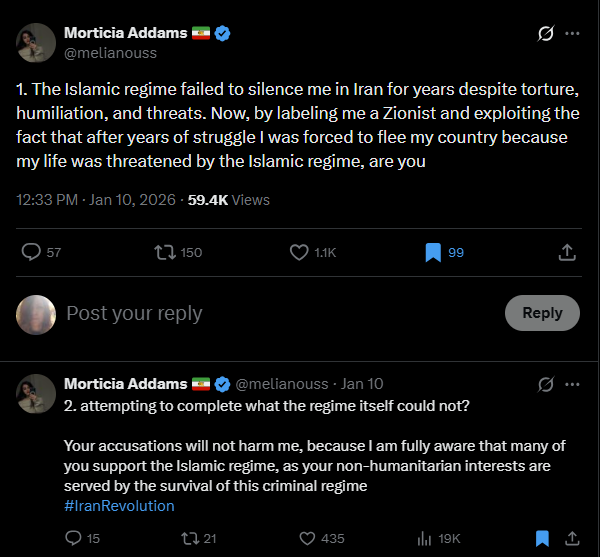
Task: Open the #IranRevolution hashtag
Action: pos(118,505)
